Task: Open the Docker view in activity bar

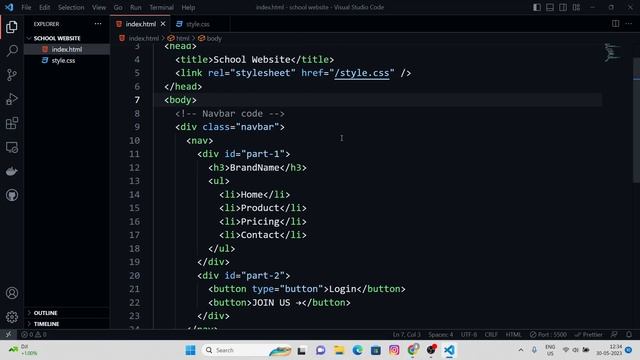Action: 12,171
